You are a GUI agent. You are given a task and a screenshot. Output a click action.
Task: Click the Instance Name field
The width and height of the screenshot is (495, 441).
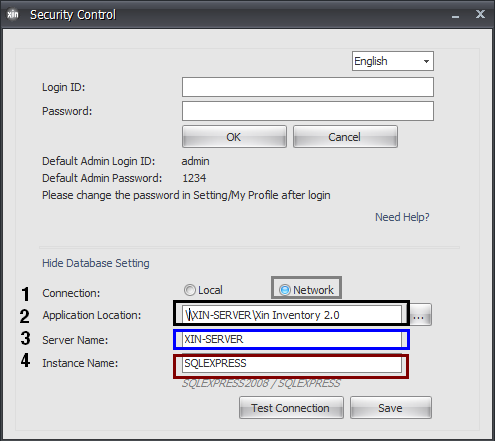[292, 364]
